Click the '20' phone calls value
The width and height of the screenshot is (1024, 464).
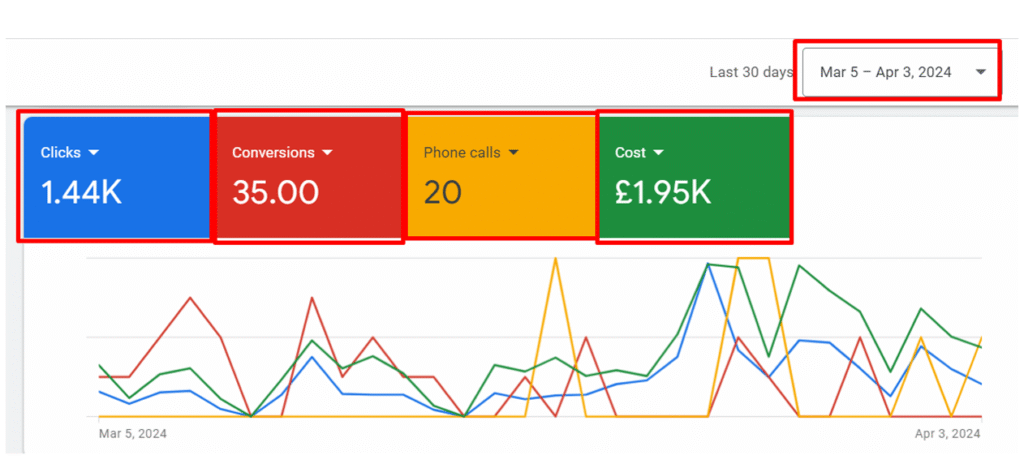pos(443,193)
